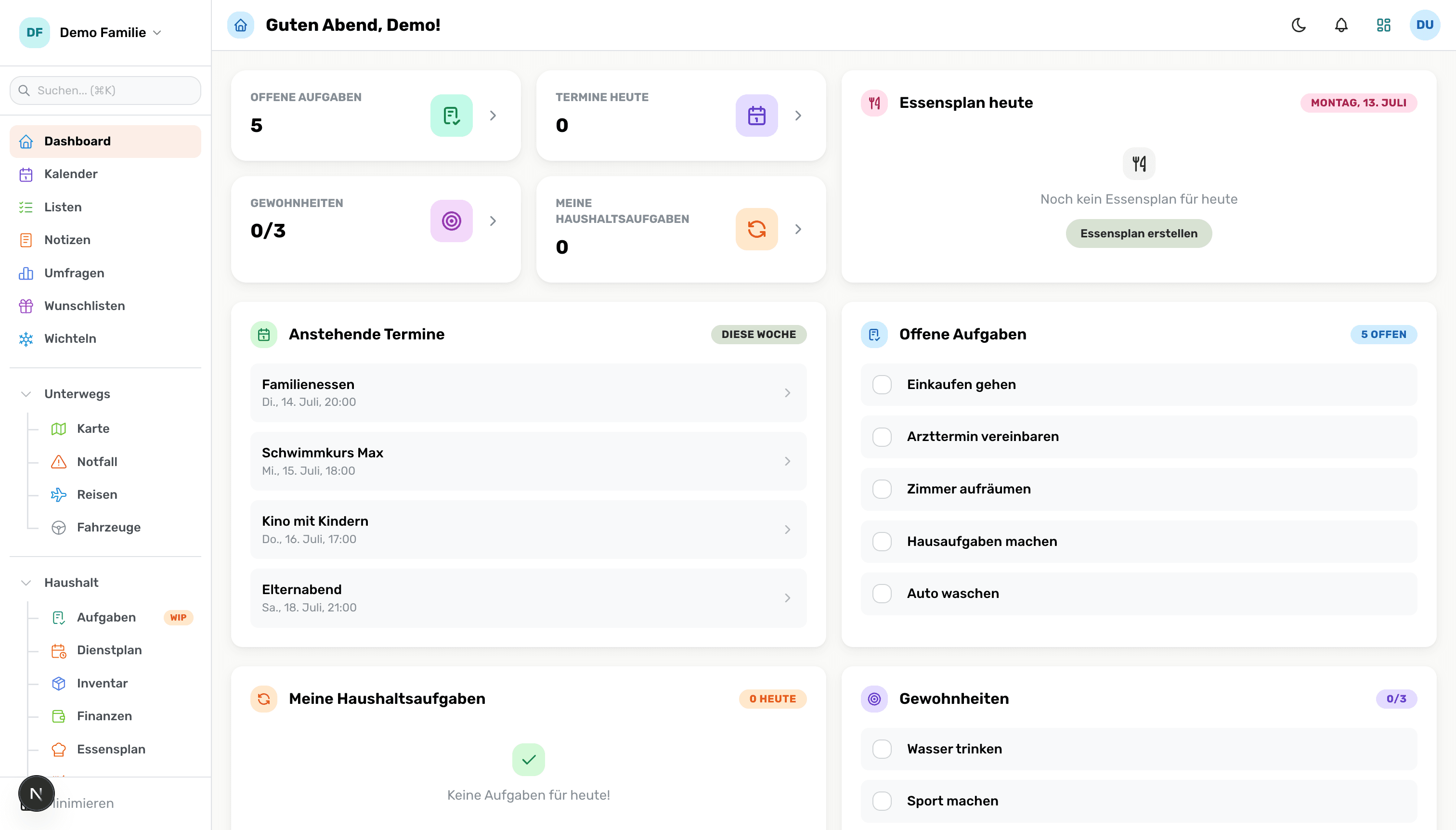Open the DU user avatar menu

1425,25
